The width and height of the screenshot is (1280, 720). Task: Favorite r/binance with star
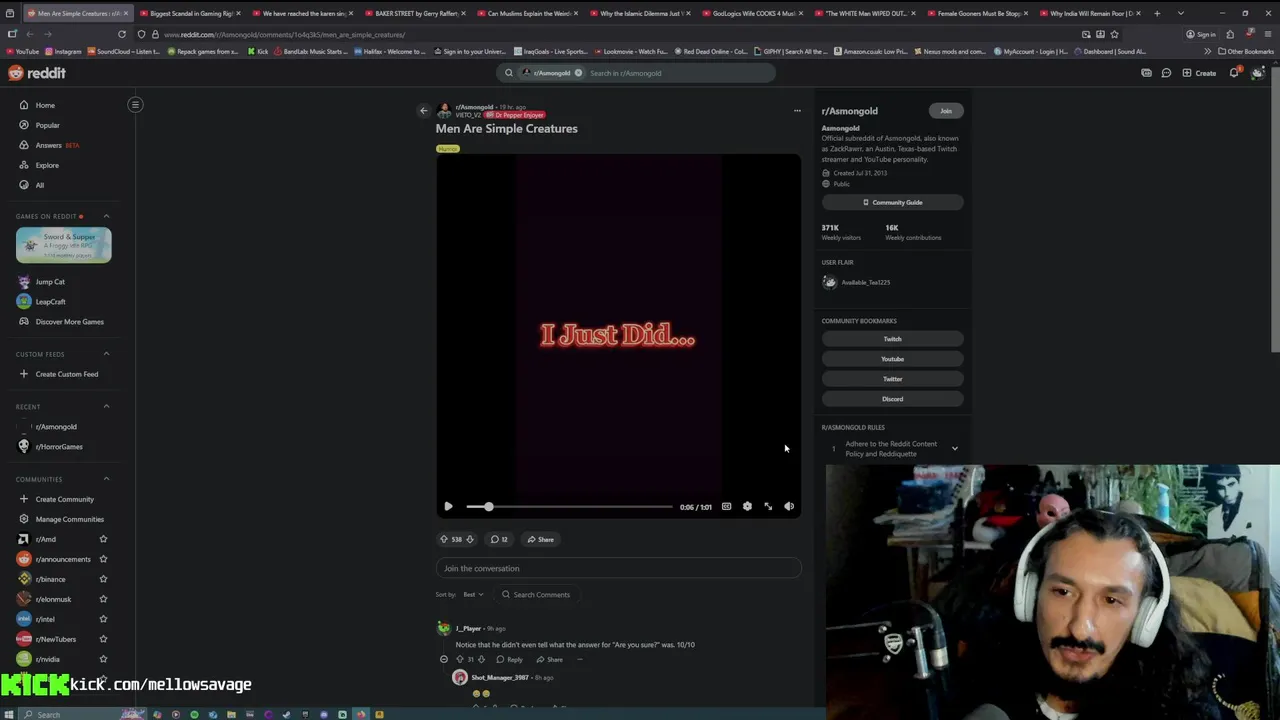[103, 579]
